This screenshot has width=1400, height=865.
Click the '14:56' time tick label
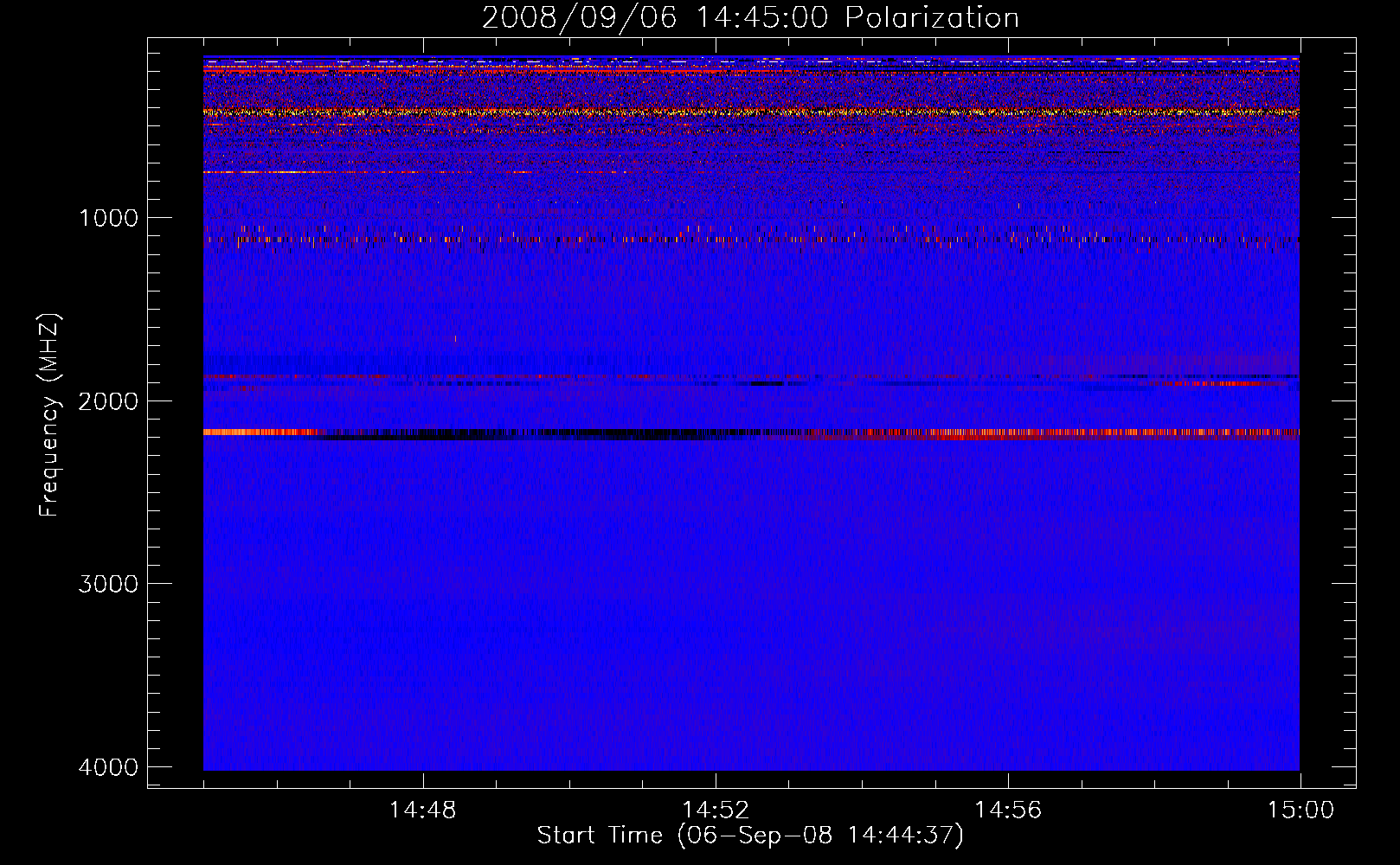pyautogui.click(x=1008, y=811)
